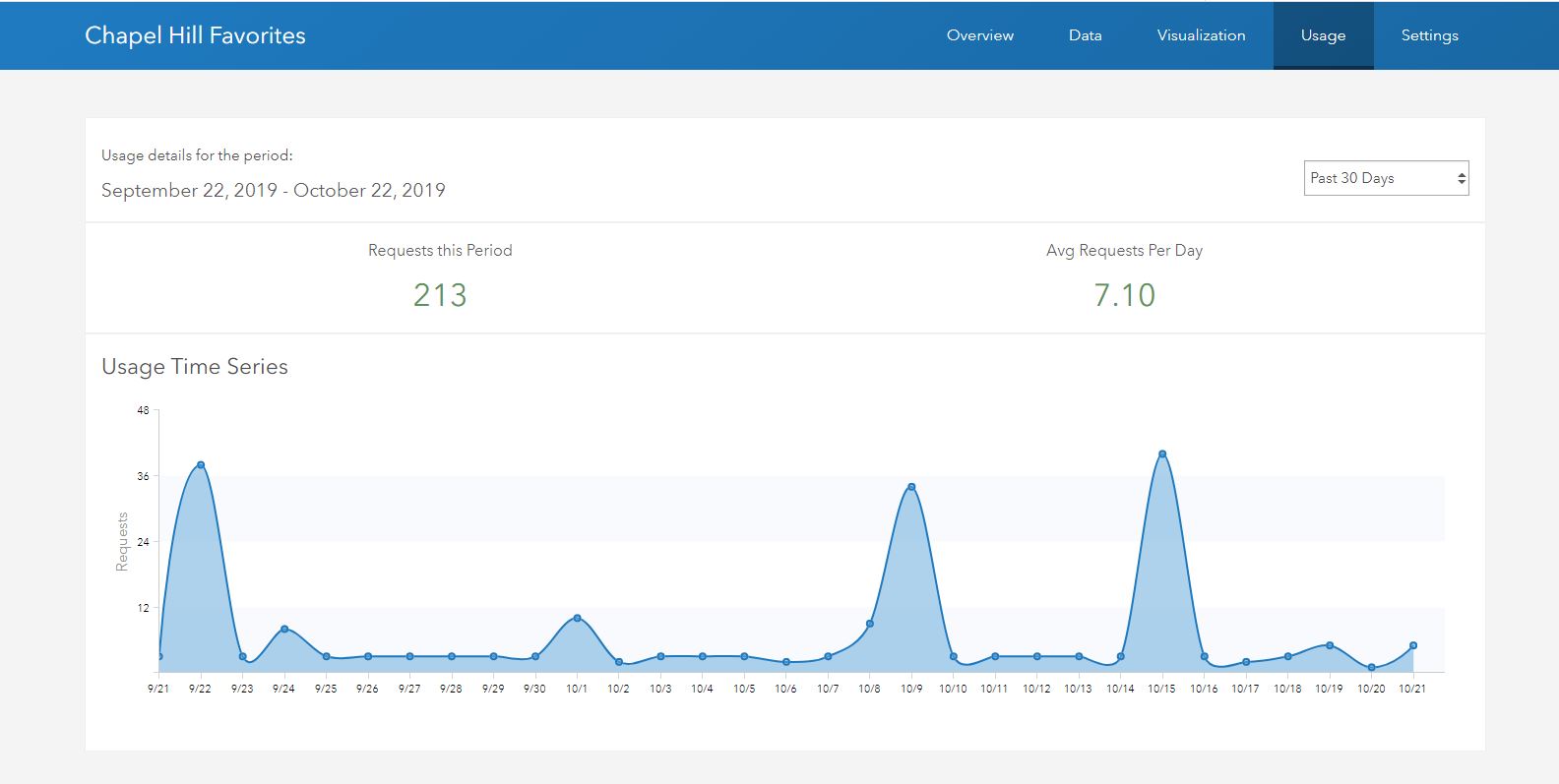
Task: Pick the 9/24 data point marker
Action: click(x=284, y=629)
